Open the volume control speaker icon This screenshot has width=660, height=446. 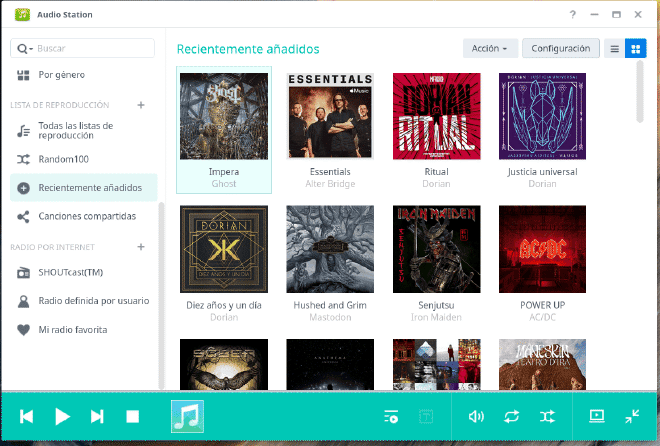point(476,417)
